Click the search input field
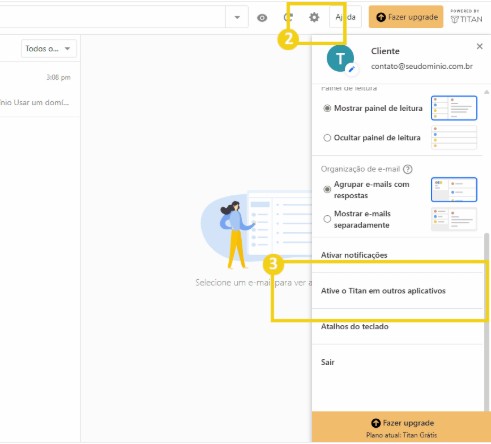The image size is (491, 444). (x=112, y=17)
